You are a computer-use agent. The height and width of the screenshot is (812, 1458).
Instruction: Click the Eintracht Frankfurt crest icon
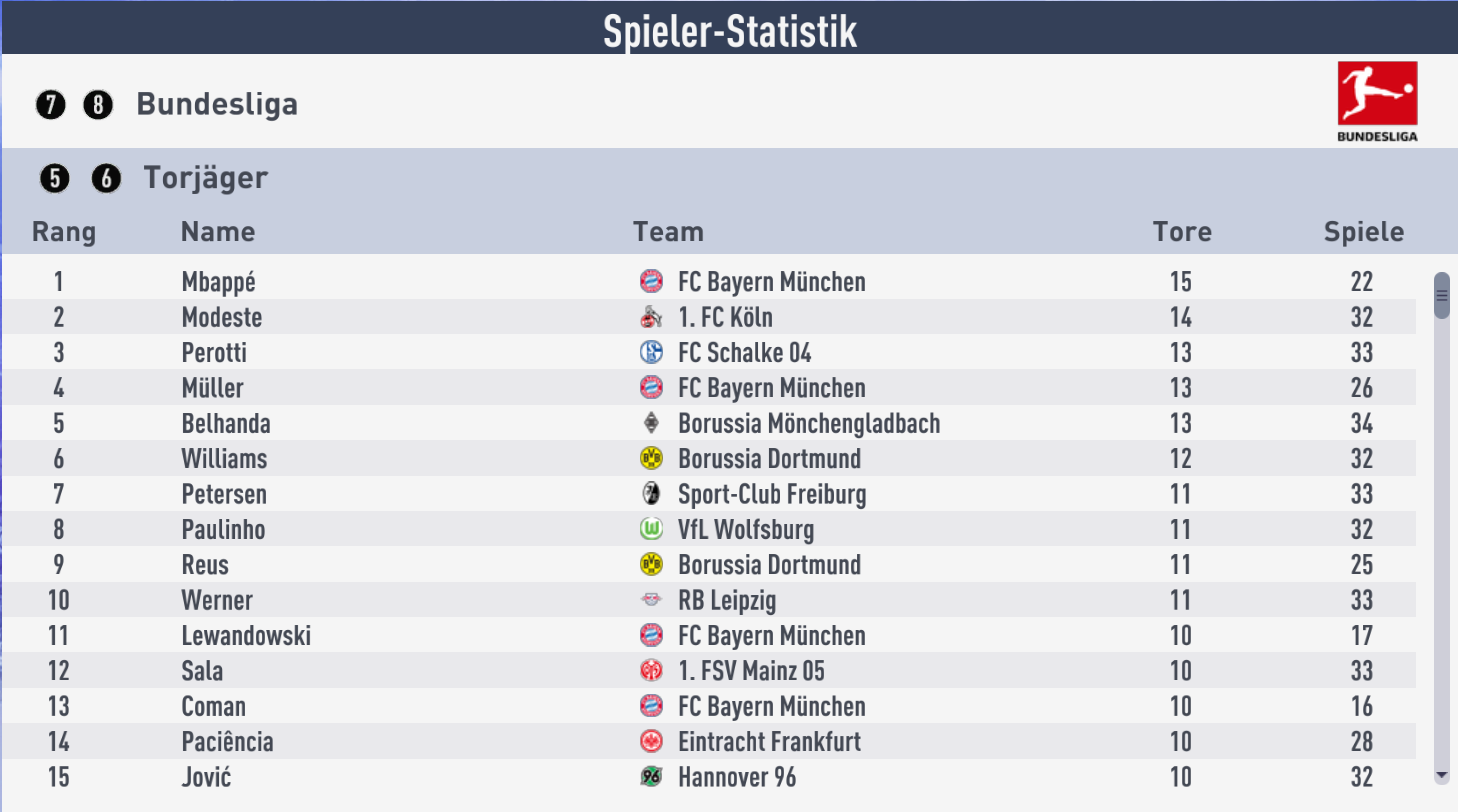[x=651, y=742]
